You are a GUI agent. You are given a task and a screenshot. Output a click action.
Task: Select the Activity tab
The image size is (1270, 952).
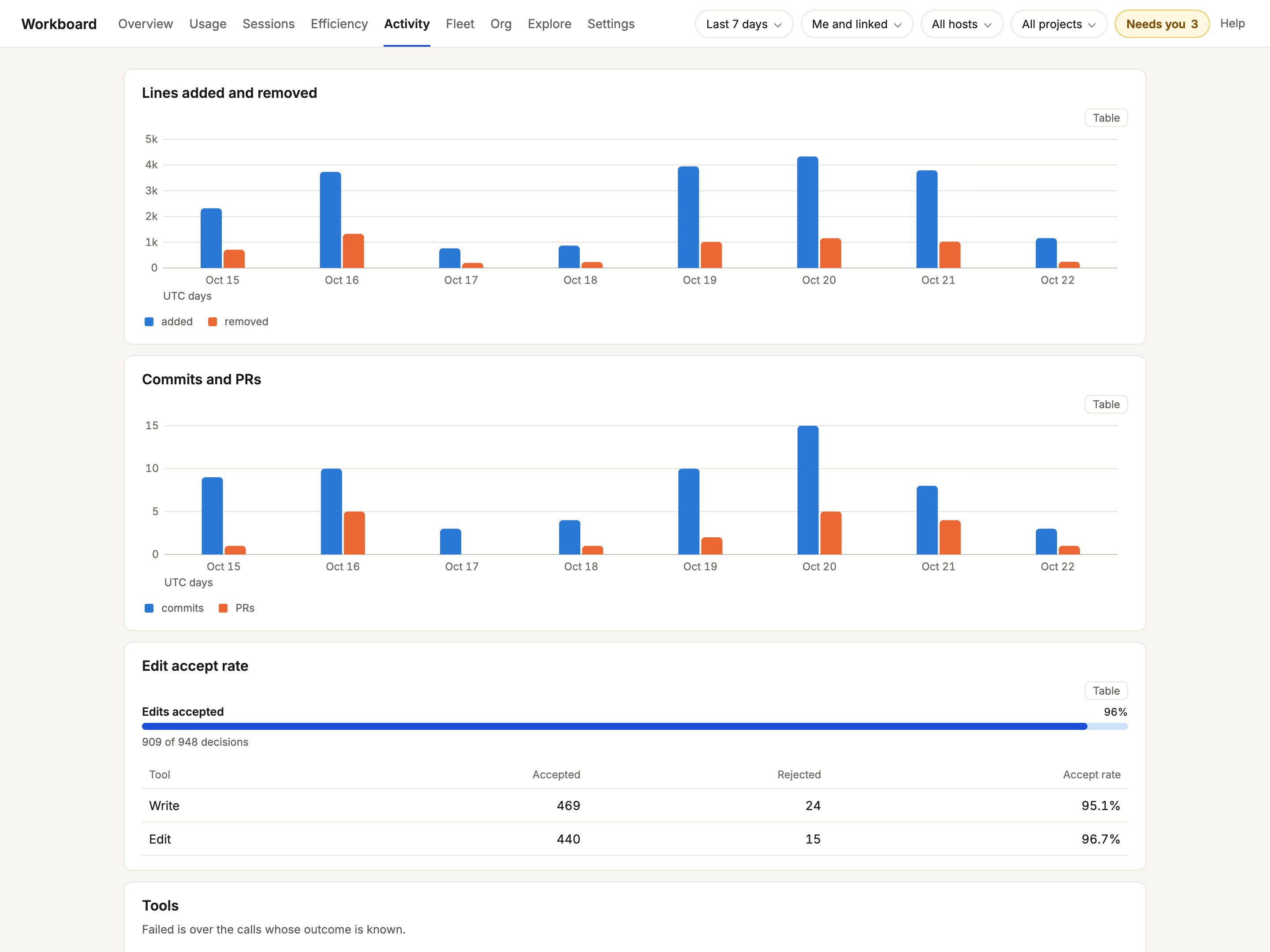click(407, 23)
